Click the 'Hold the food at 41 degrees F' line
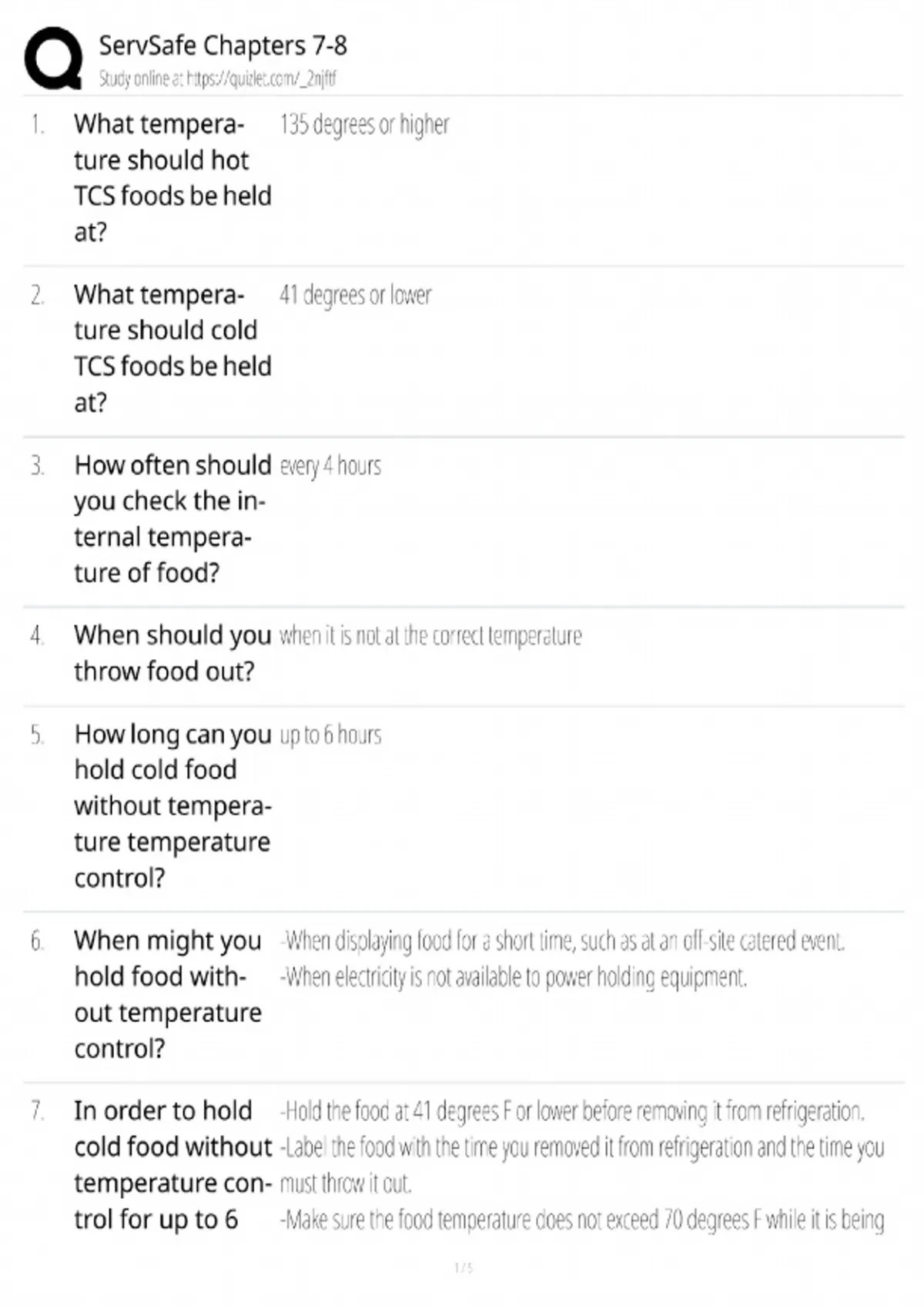This screenshot has height=1309, width=924. point(572,1111)
